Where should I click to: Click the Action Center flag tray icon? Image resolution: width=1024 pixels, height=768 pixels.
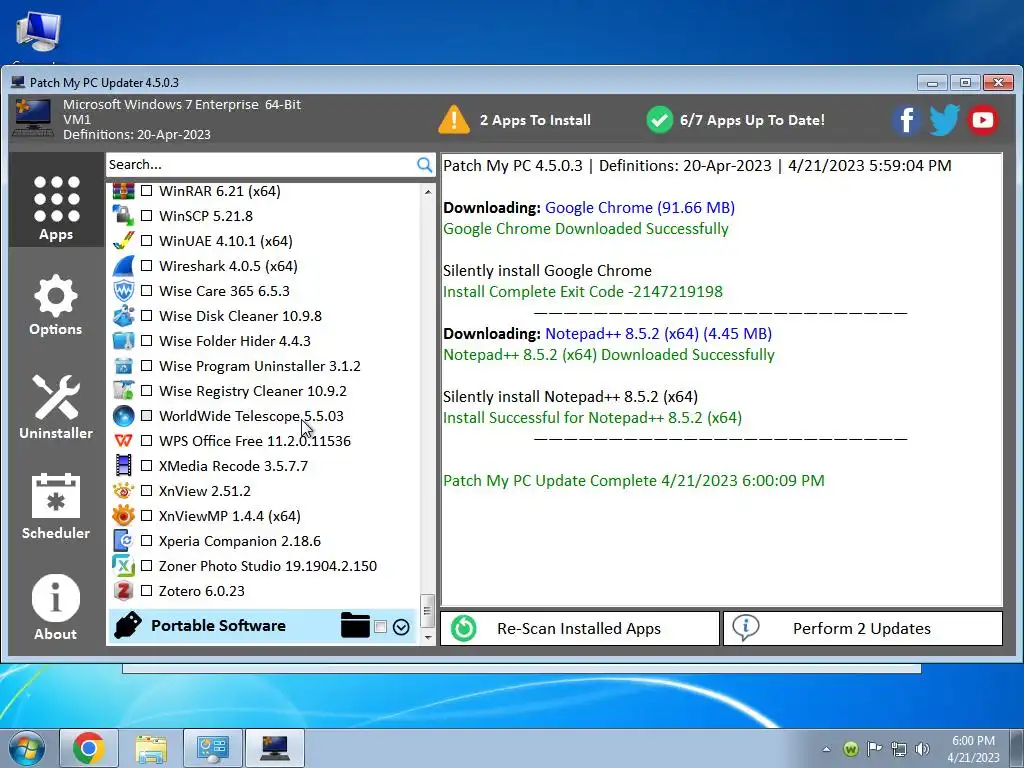[874, 749]
